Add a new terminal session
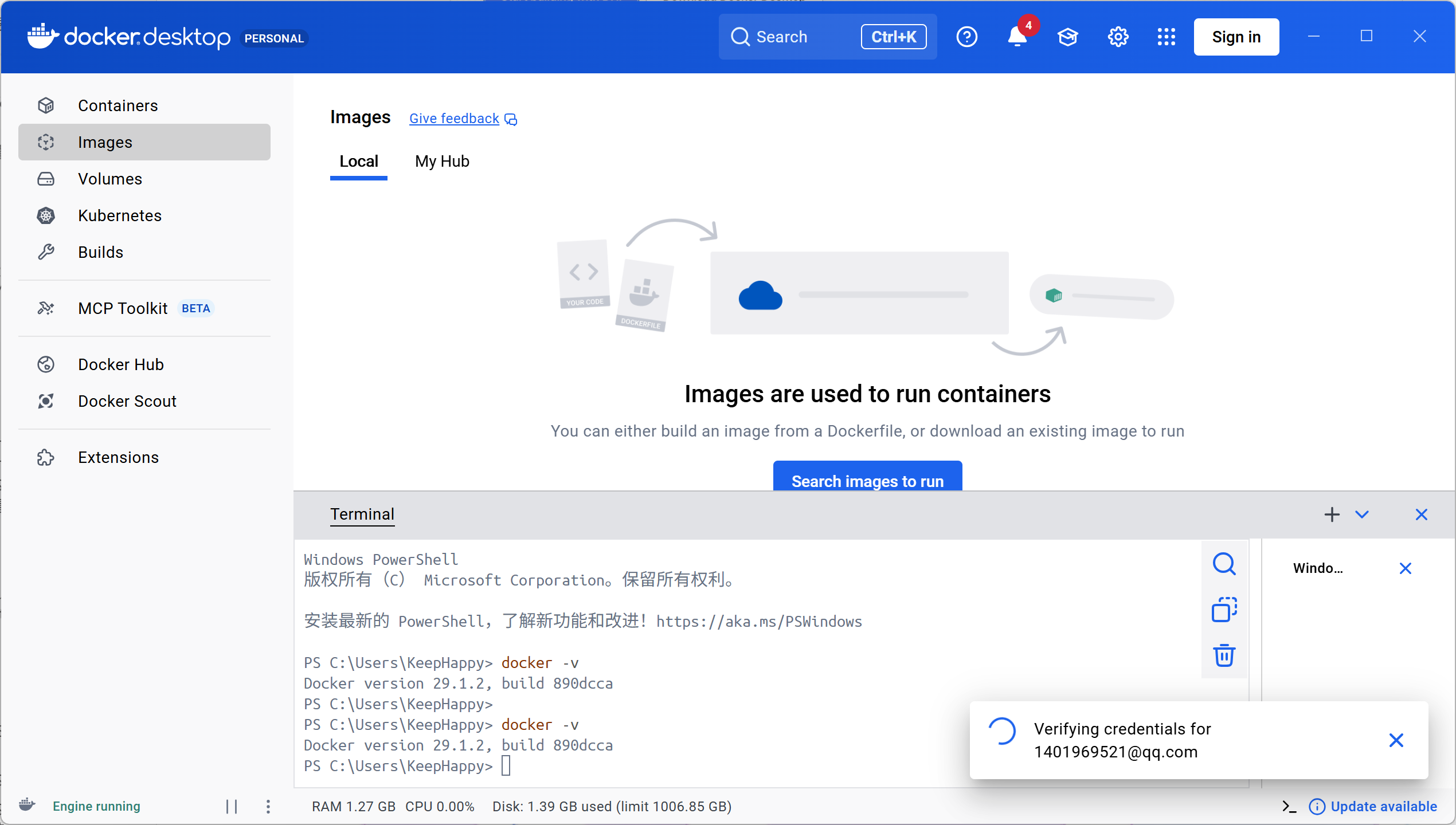 (1332, 514)
